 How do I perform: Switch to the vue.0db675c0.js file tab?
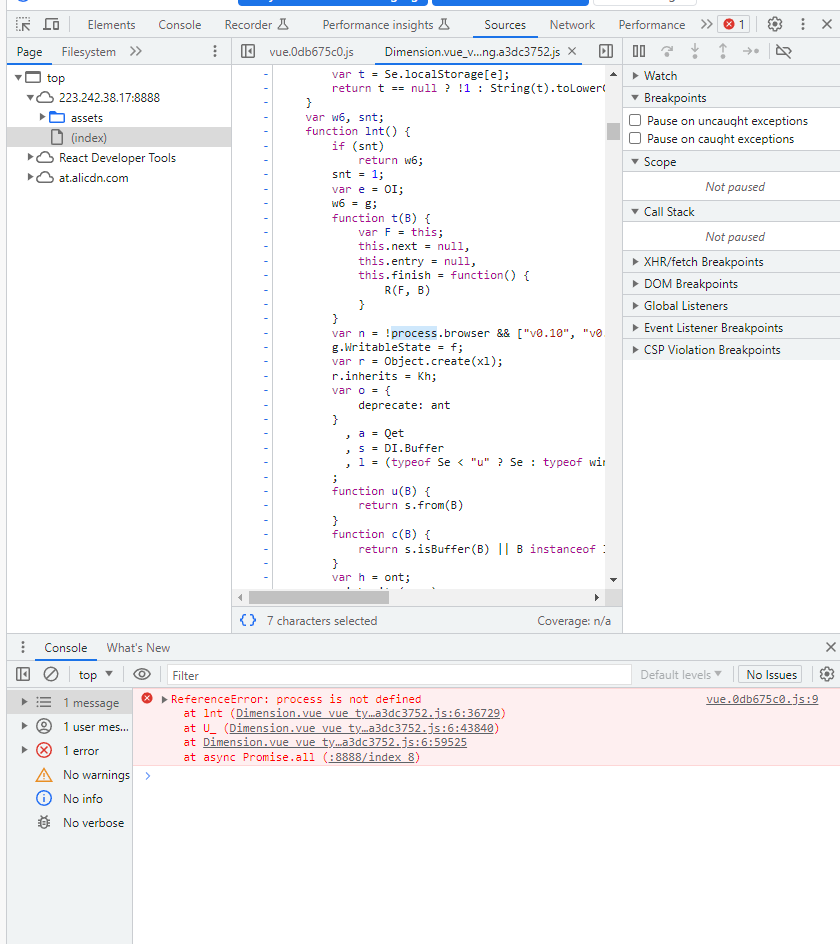click(311, 52)
